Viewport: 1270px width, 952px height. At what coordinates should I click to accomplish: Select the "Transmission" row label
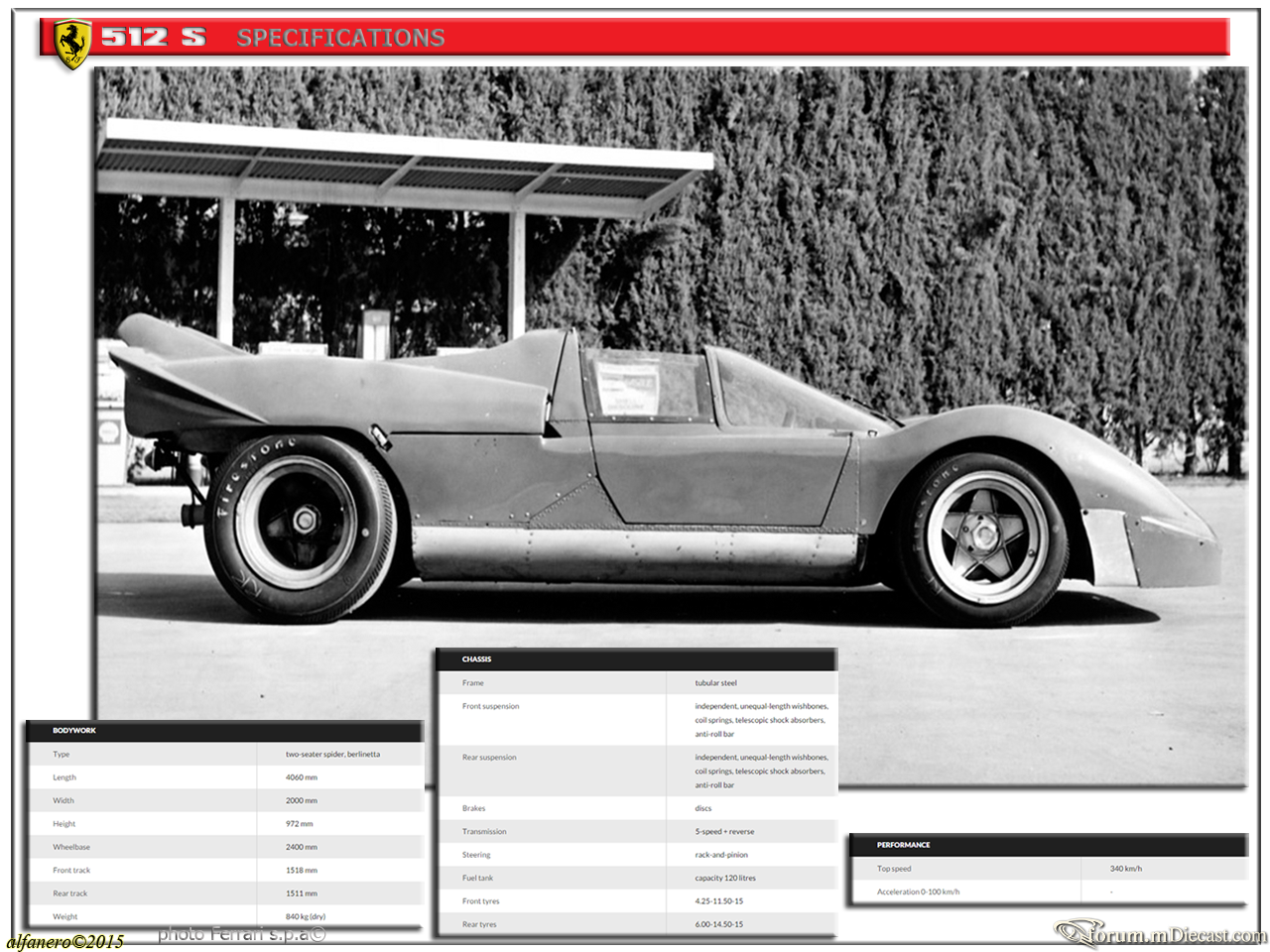484,832
